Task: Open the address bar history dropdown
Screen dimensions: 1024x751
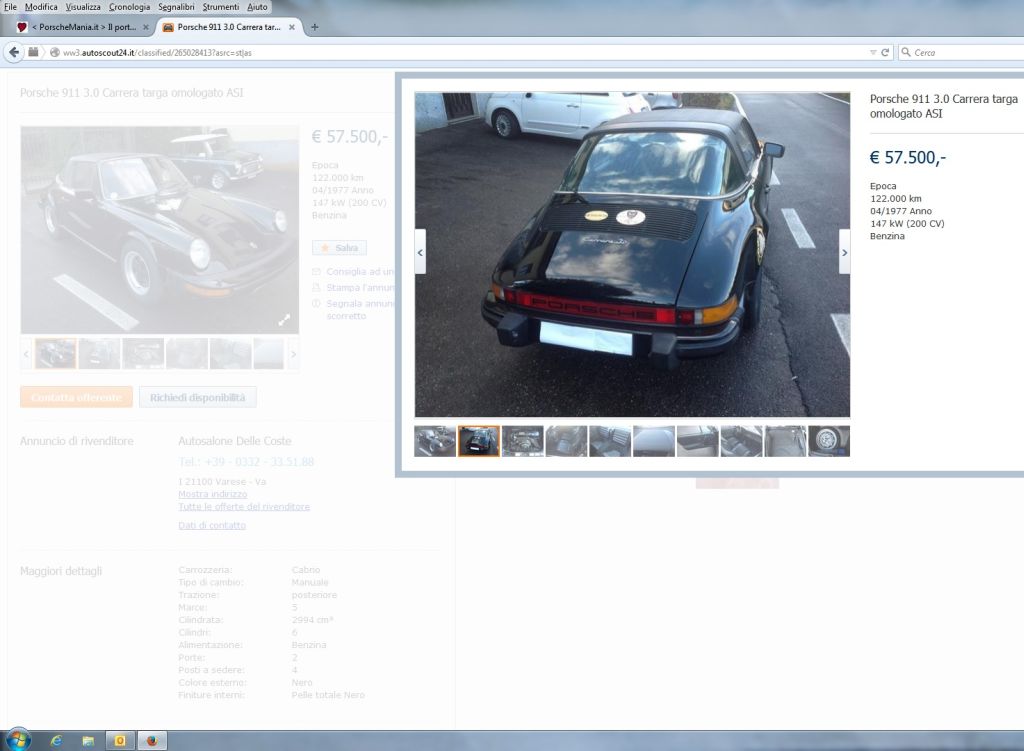Action: pos(873,52)
